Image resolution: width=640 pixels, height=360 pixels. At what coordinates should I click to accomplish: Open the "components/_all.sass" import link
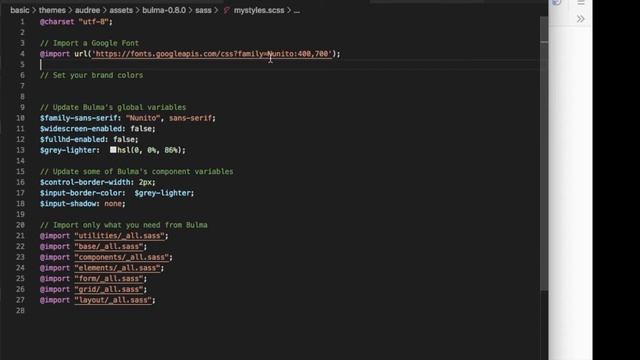pos(122,257)
